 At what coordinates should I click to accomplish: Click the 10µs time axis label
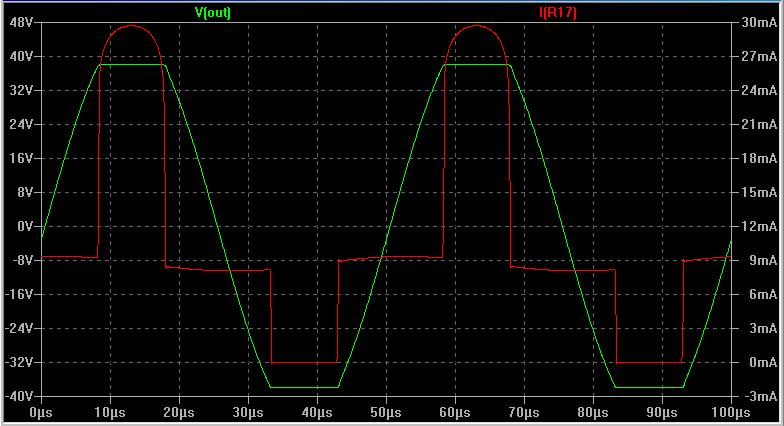110,412
